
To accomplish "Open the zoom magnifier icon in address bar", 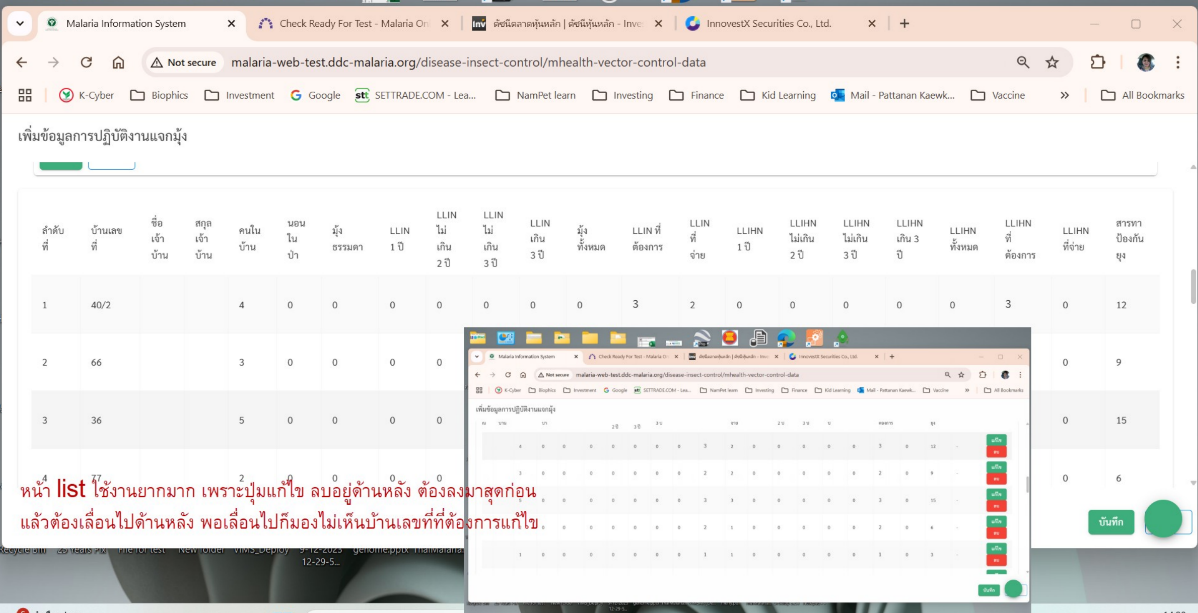I will (1023, 62).
